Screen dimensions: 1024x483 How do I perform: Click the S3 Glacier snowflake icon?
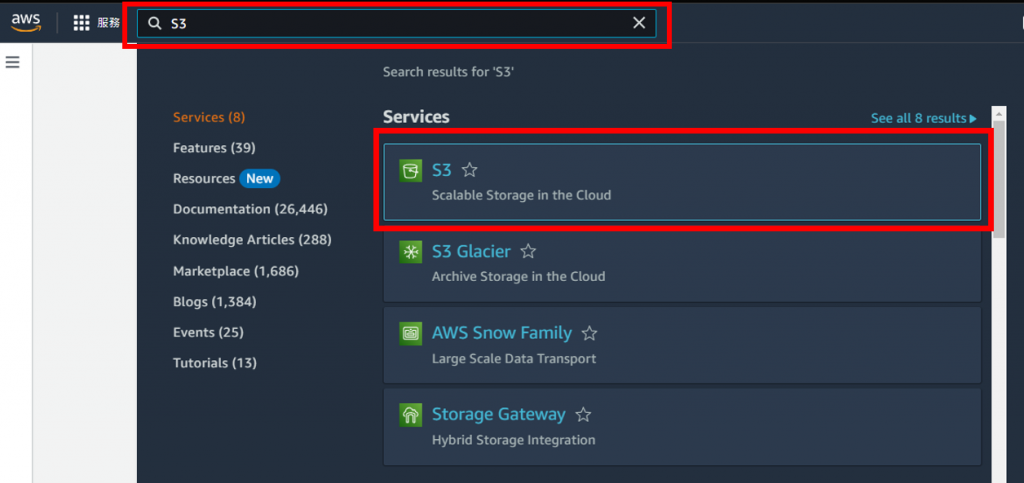click(x=409, y=253)
